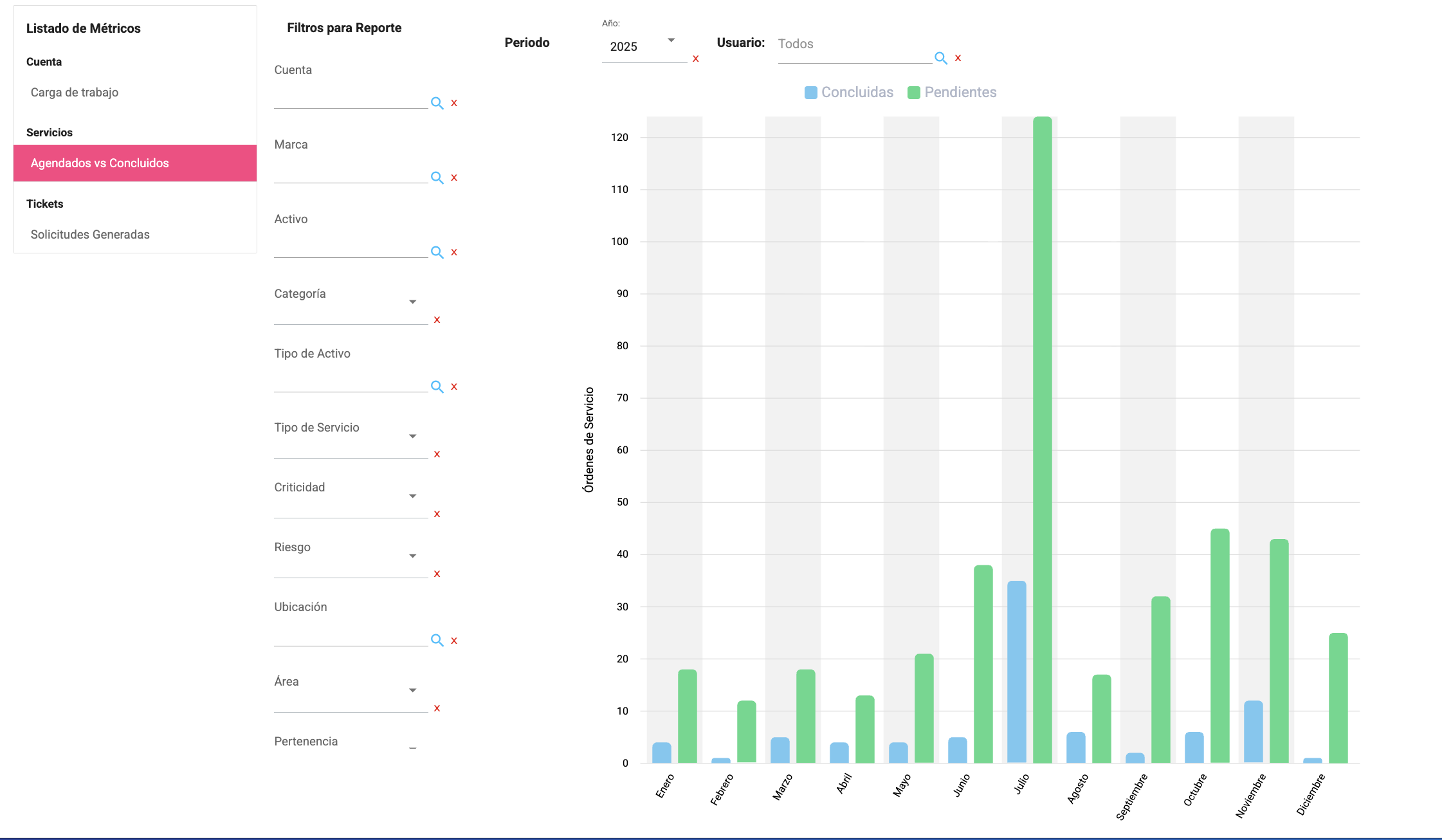Open the Año 2025 dropdown
Screen dimensions: 1442x840
643,46
